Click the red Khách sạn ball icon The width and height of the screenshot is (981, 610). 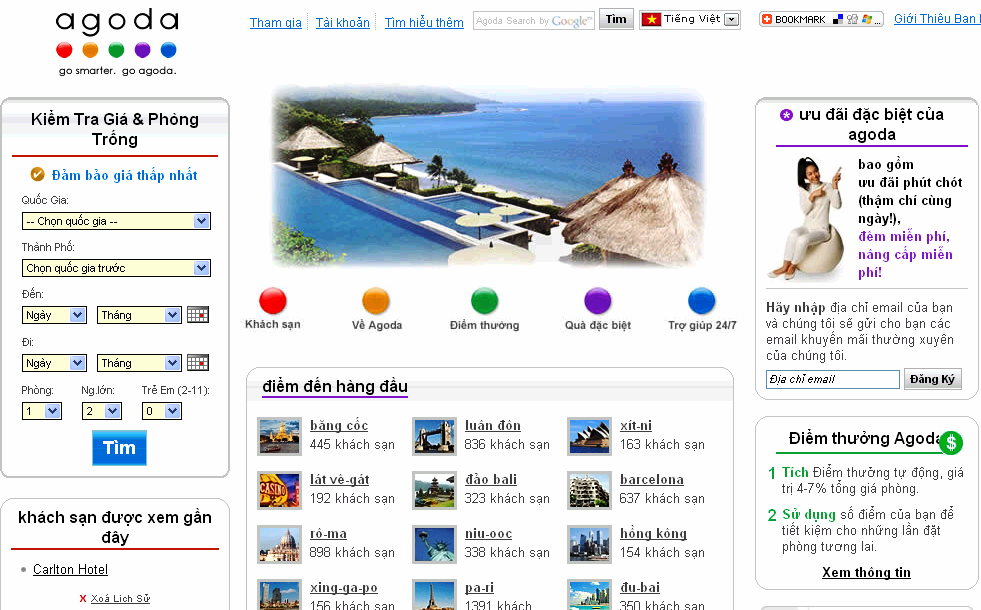coord(273,301)
